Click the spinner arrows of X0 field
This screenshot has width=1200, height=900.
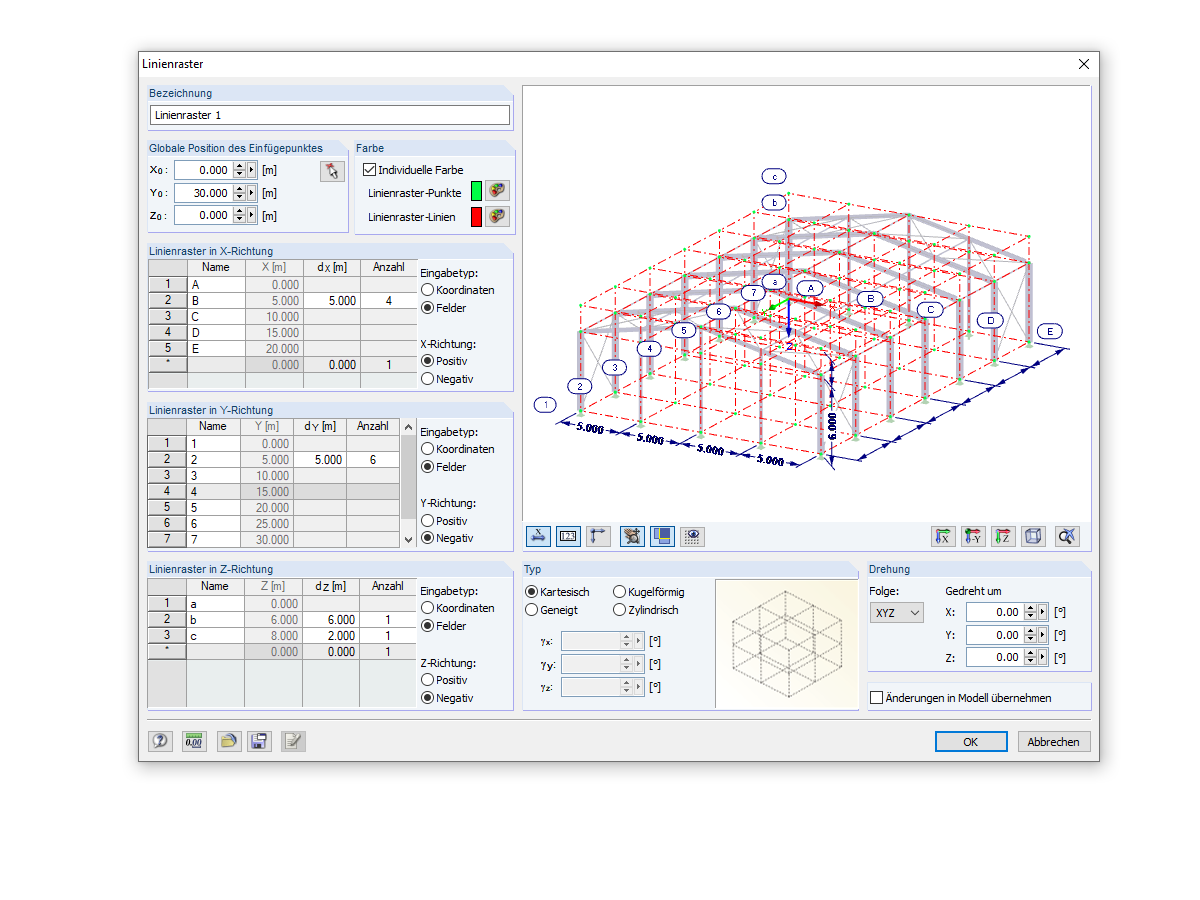[239, 170]
